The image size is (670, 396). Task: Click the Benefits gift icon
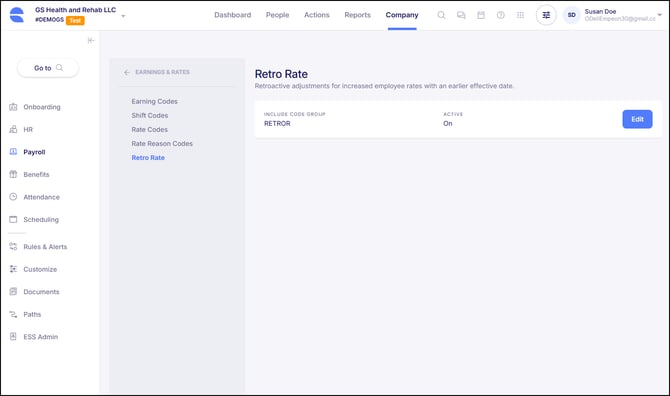[13, 174]
